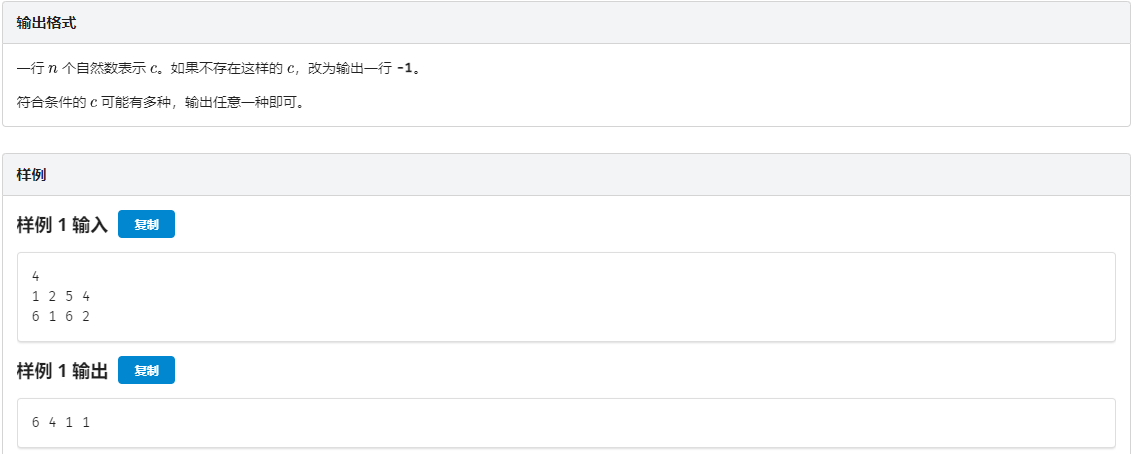The image size is (1132, 454).
Task: Click inside the sample output code box
Action: 566,422
